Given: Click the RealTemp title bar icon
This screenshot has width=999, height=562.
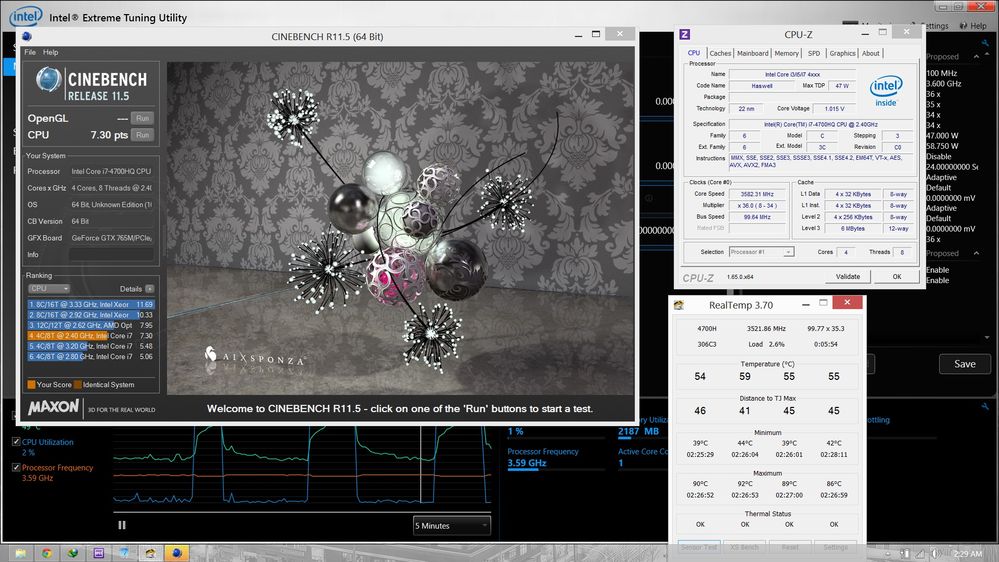Looking at the screenshot, I should tap(679, 305).
